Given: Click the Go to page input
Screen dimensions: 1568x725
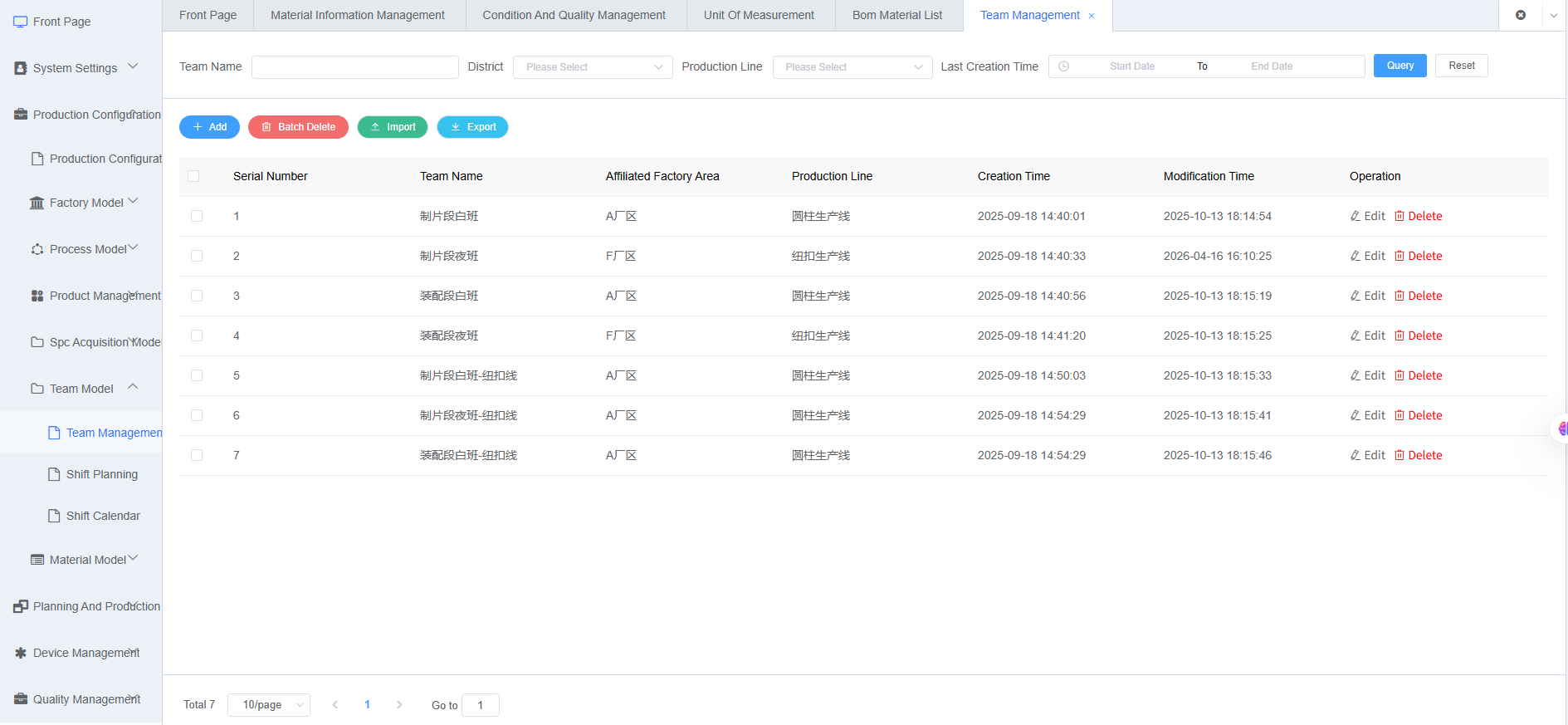Looking at the screenshot, I should tap(481, 705).
